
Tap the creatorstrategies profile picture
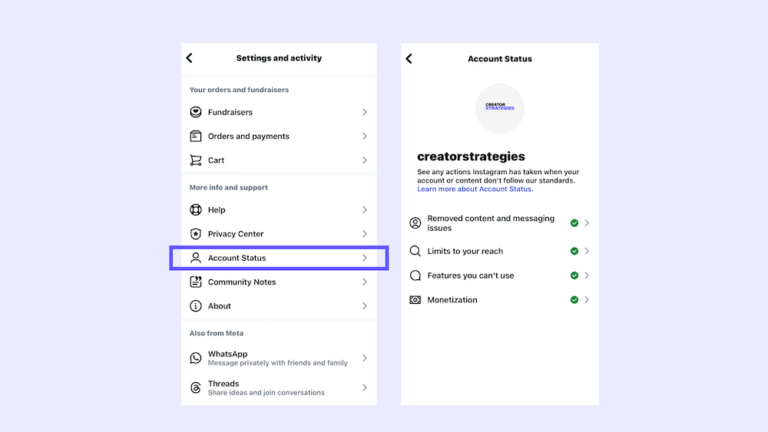(500, 108)
